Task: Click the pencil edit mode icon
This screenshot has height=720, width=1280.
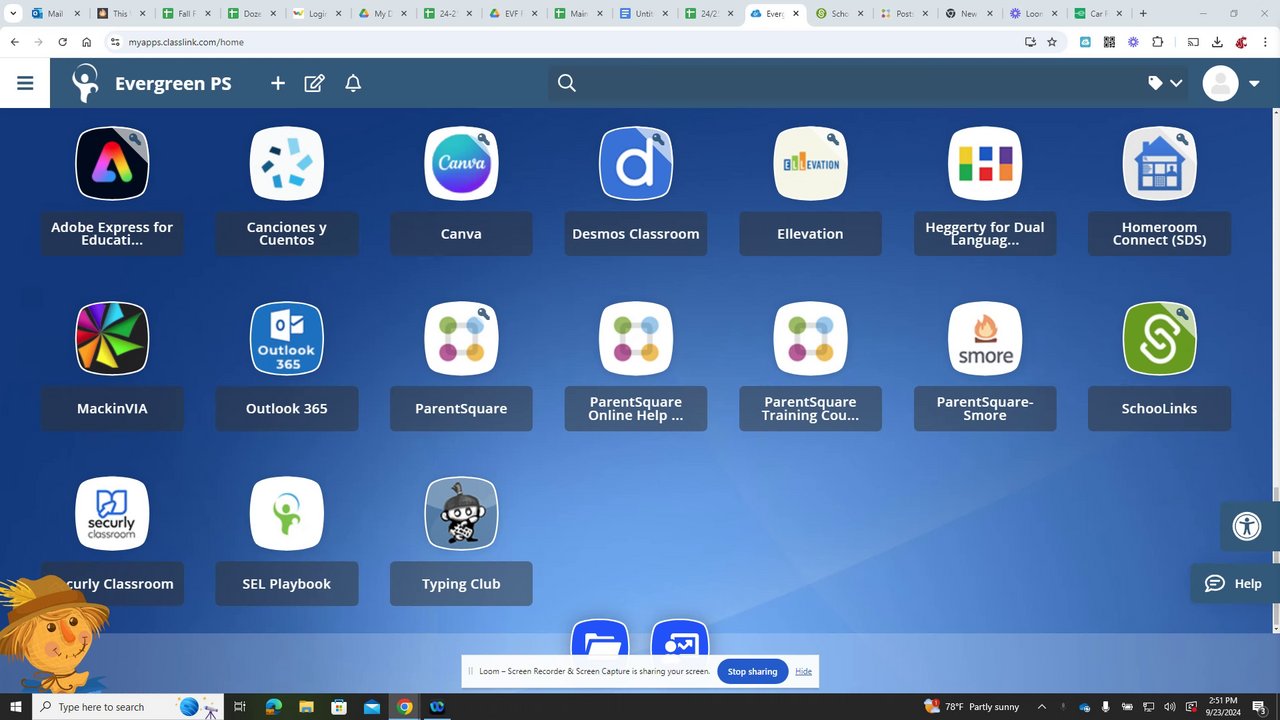Action: pos(314,83)
